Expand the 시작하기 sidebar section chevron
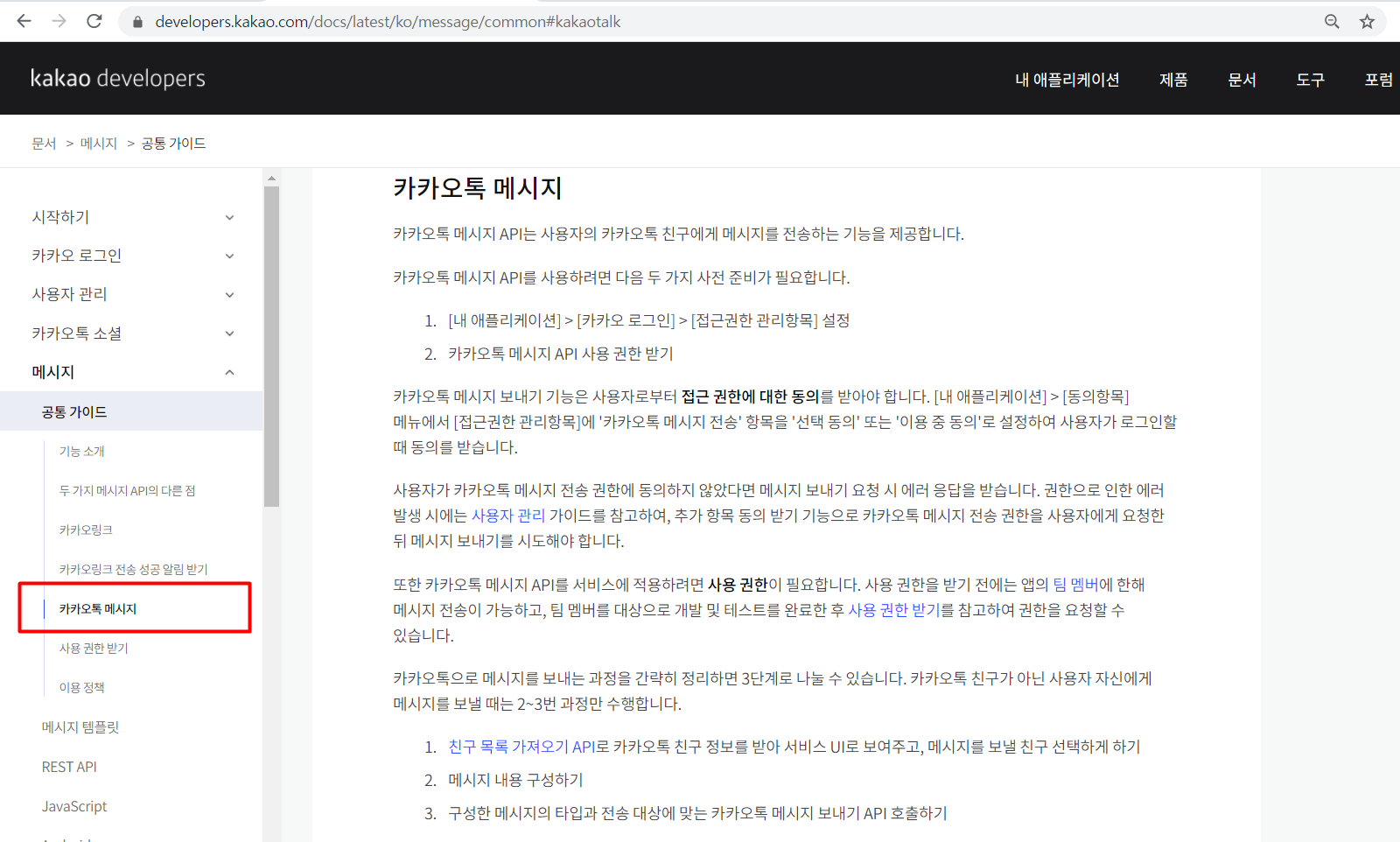Viewport: 1400px width, 842px height. point(229,217)
